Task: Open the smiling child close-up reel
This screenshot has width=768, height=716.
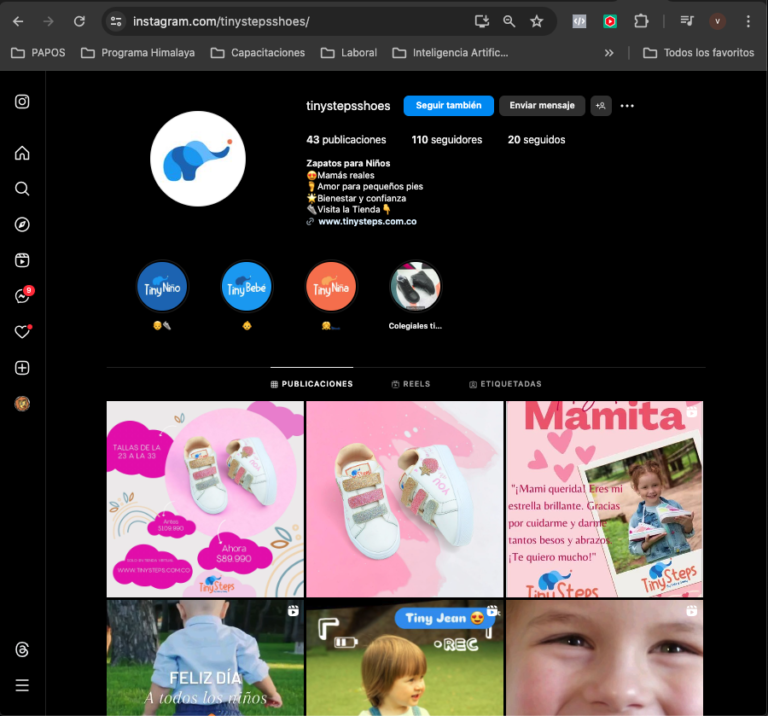Action: [604, 658]
